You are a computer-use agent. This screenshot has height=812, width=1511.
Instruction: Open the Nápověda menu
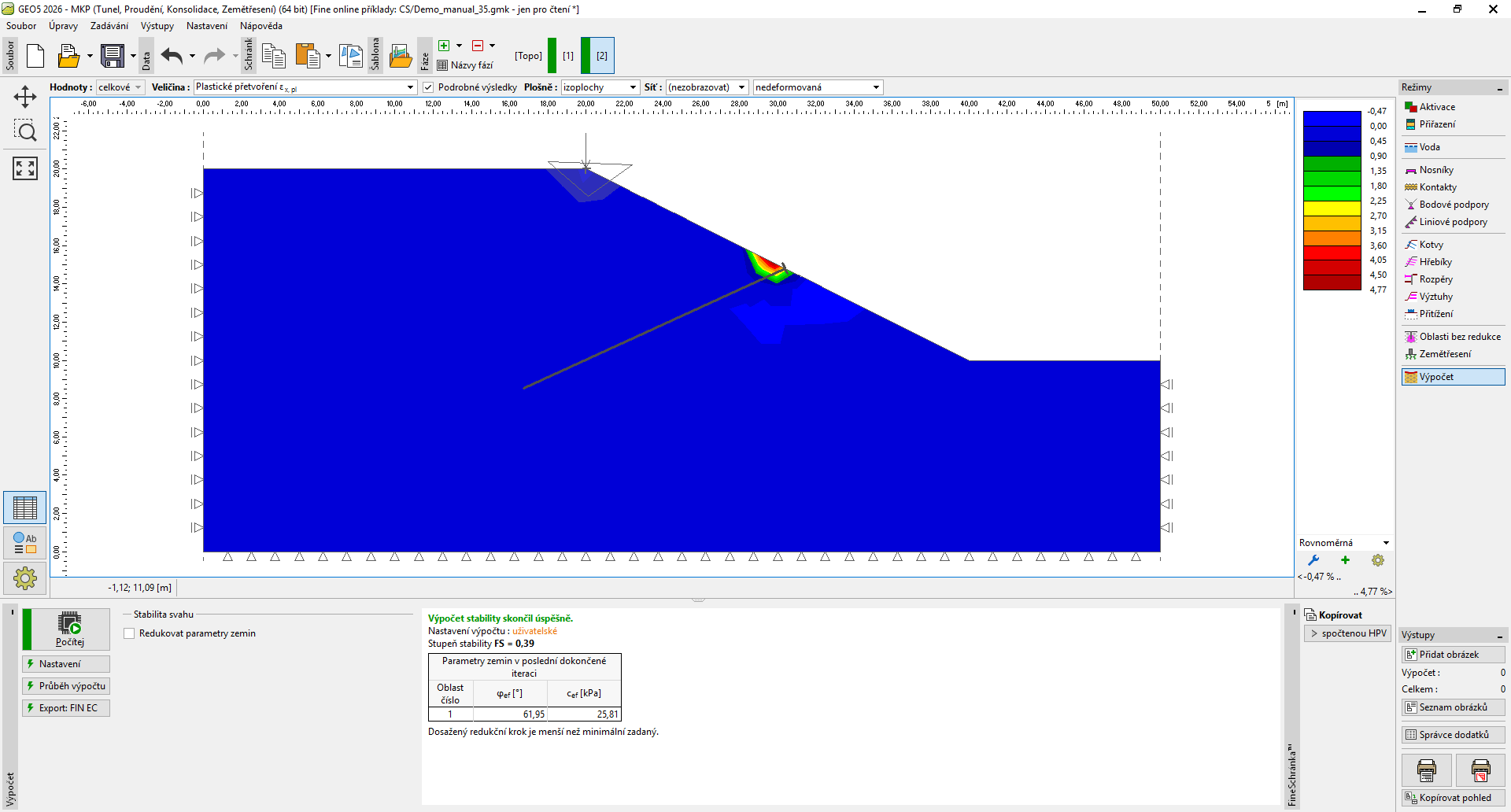click(x=260, y=26)
